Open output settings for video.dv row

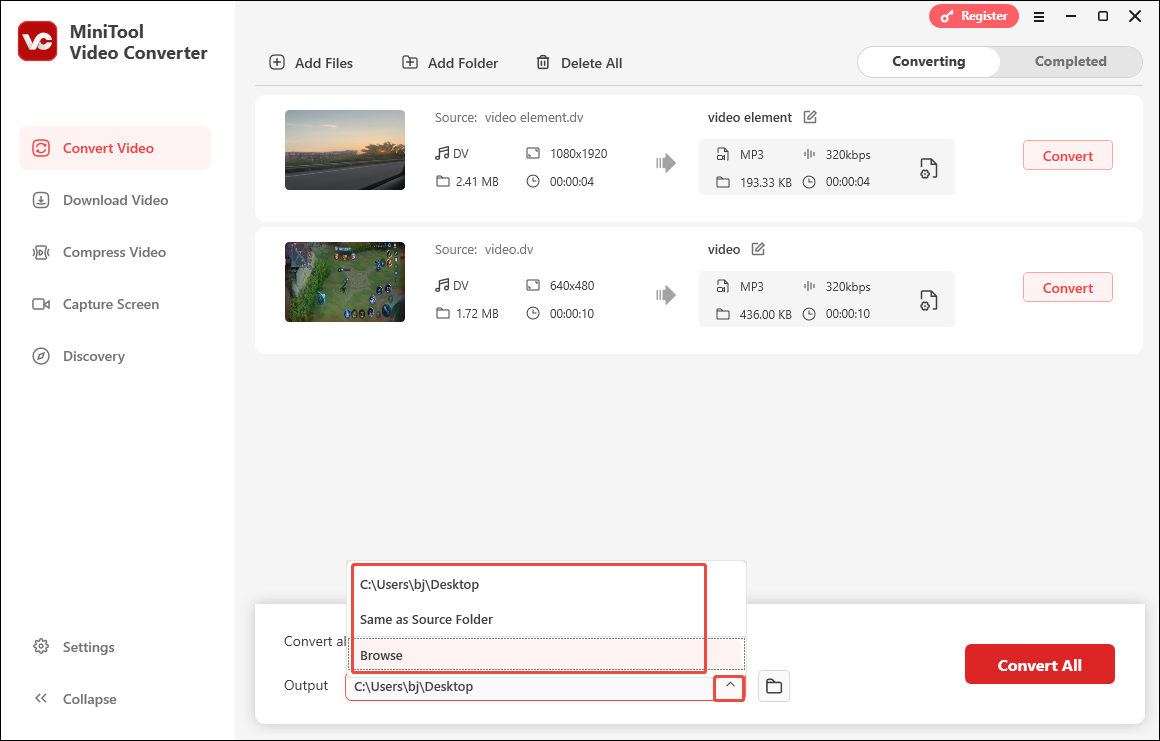click(x=928, y=300)
